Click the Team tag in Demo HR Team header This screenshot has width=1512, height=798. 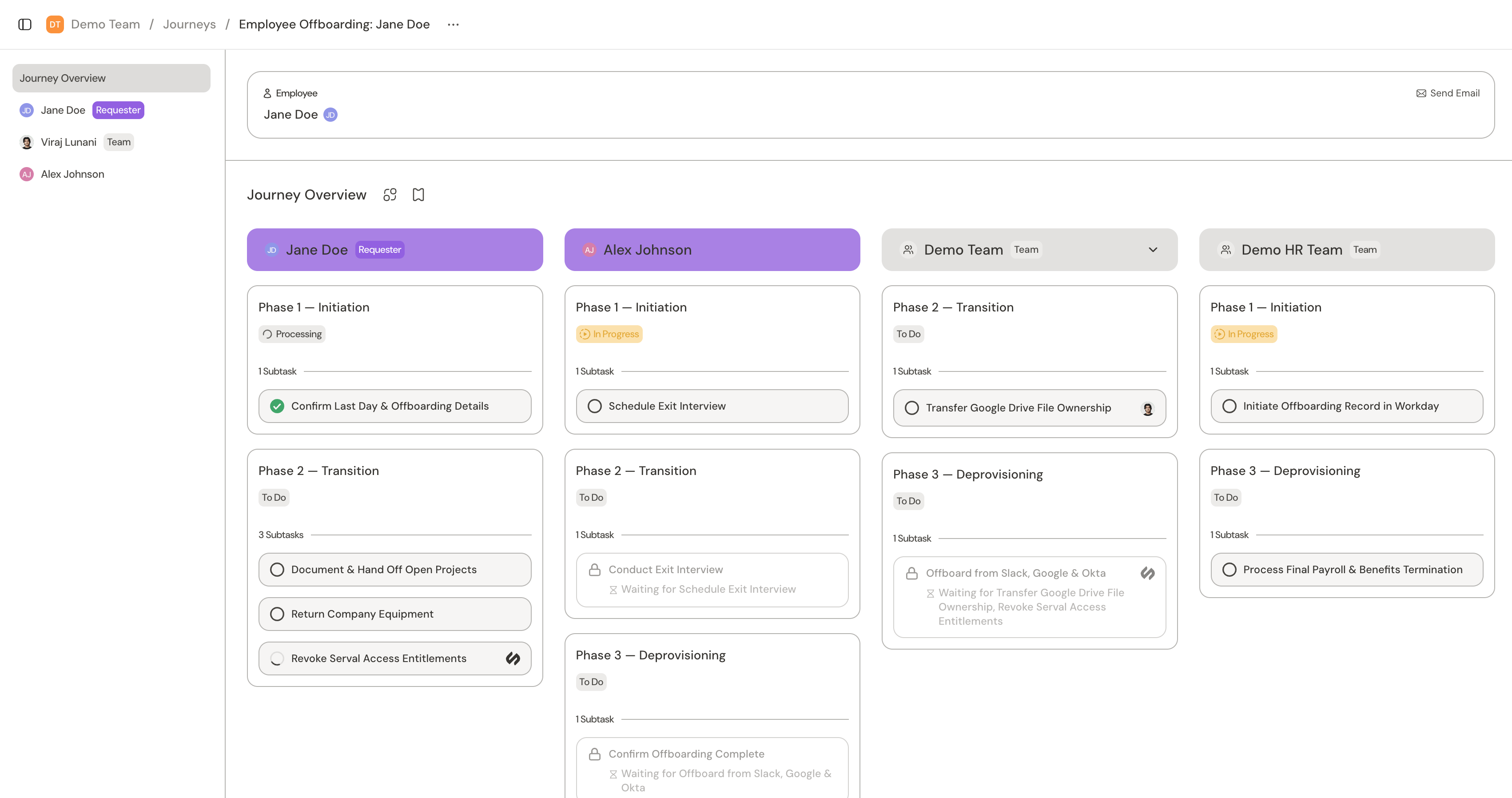[x=1365, y=250]
